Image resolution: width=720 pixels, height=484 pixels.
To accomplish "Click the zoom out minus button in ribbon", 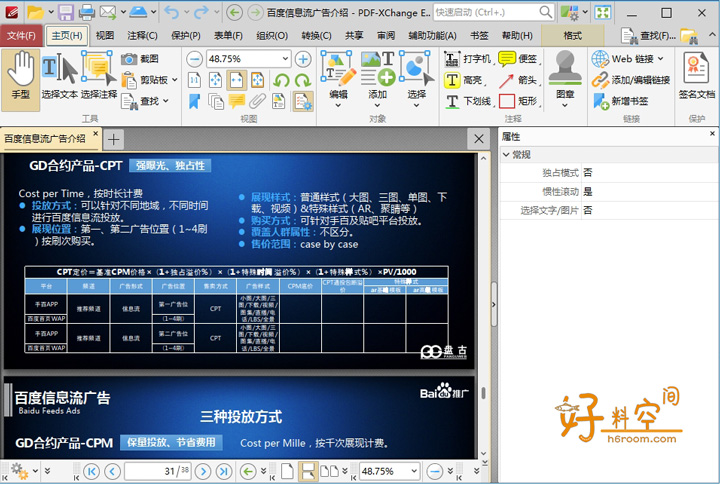I will pos(194,59).
